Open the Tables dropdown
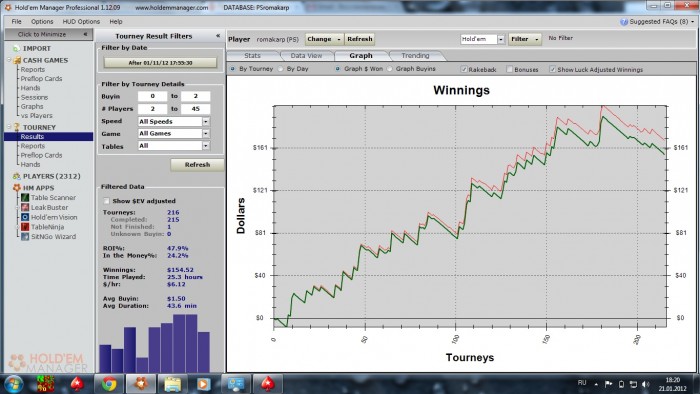The height and width of the screenshot is (394, 700). [x=206, y=145]
